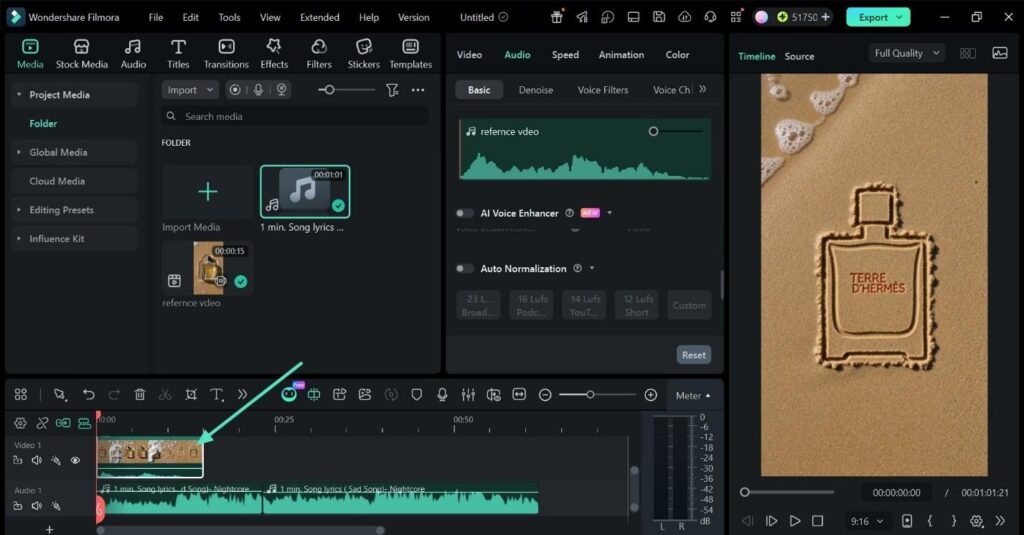
Task: Click the save project icon
Action: click(x=658, y=18)
